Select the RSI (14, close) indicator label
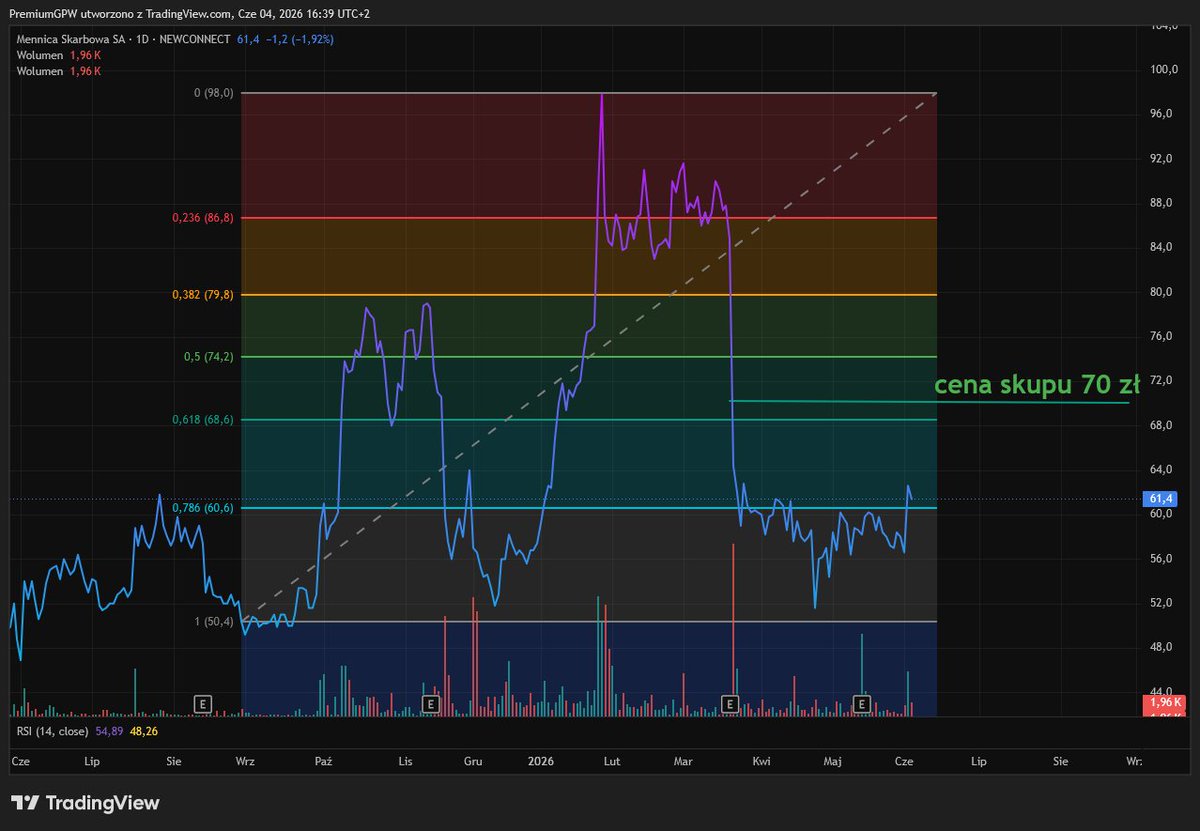The image size is (1200, 831). (x=53, y=731)
